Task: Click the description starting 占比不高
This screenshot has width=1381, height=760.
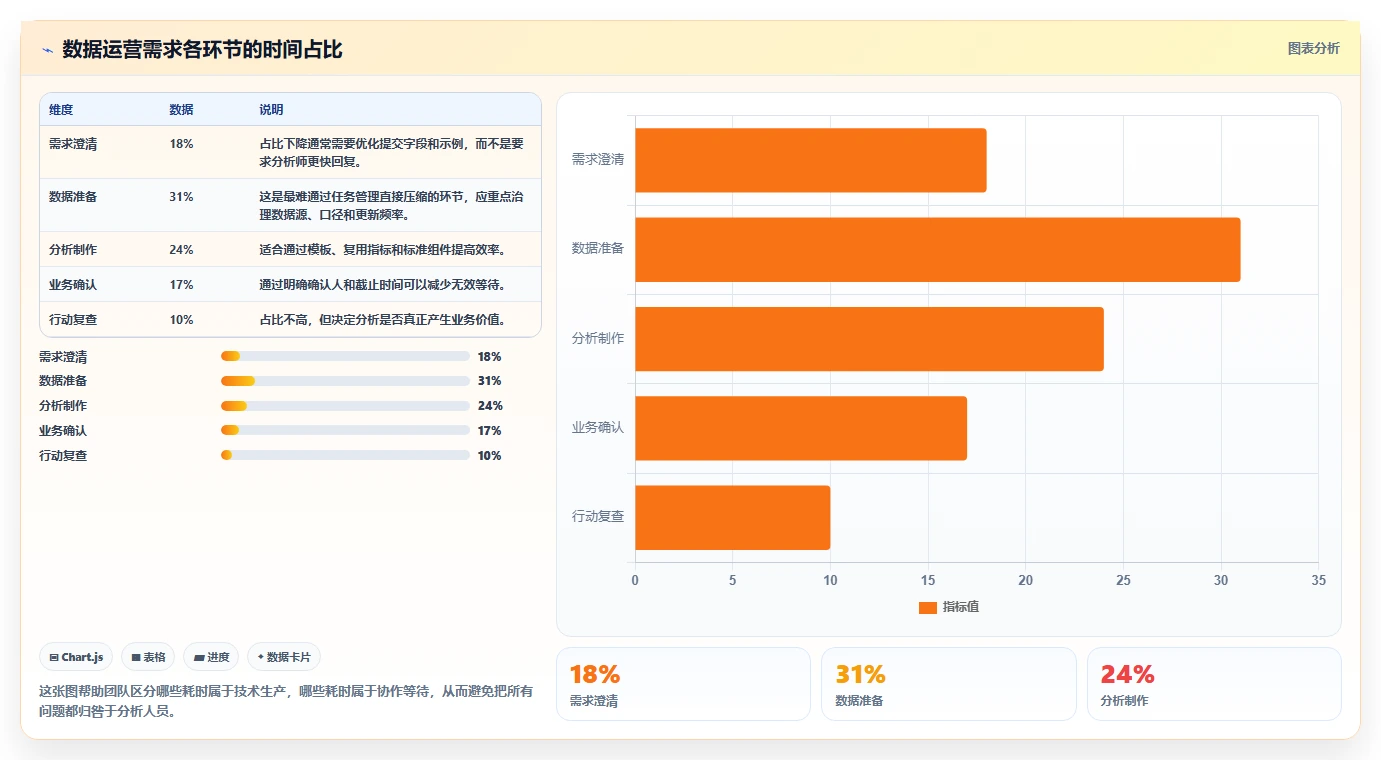Action: (382, 320)
